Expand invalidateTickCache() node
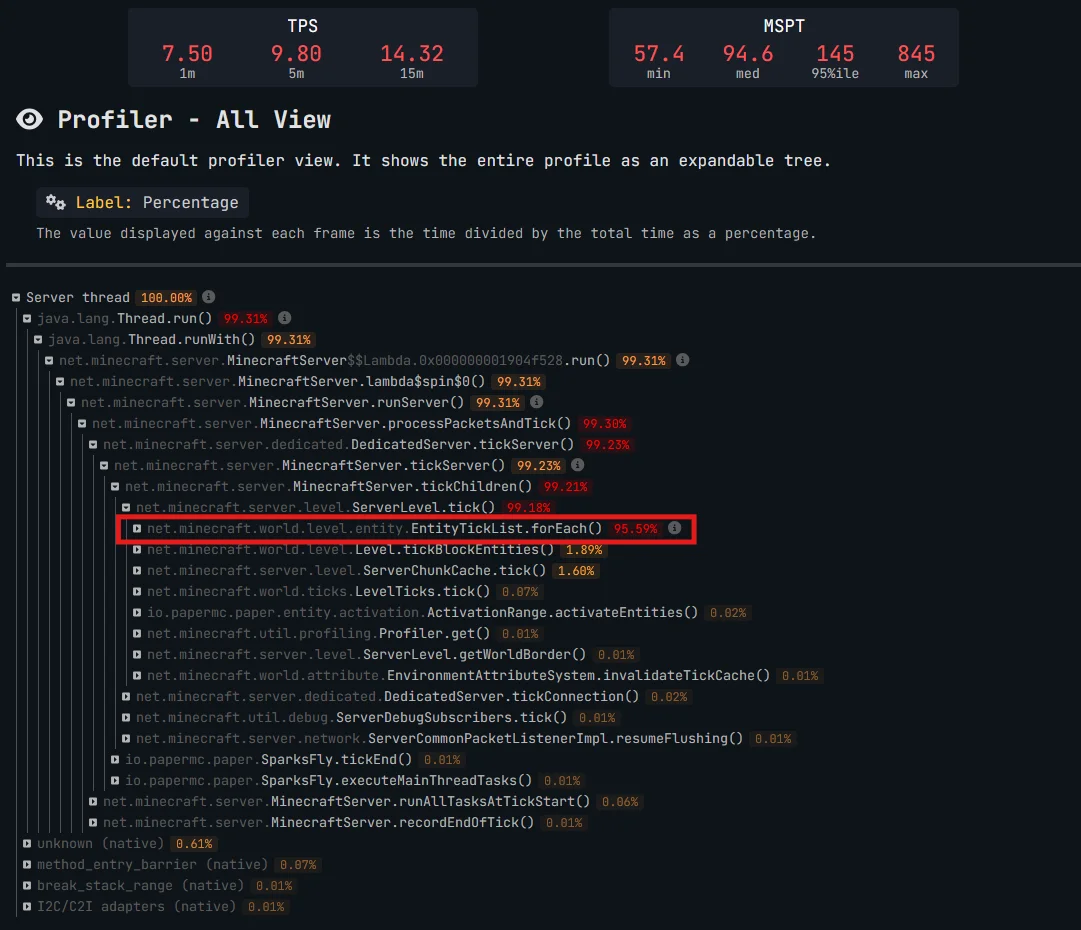 pyautogui.click(x=137, y=676)
